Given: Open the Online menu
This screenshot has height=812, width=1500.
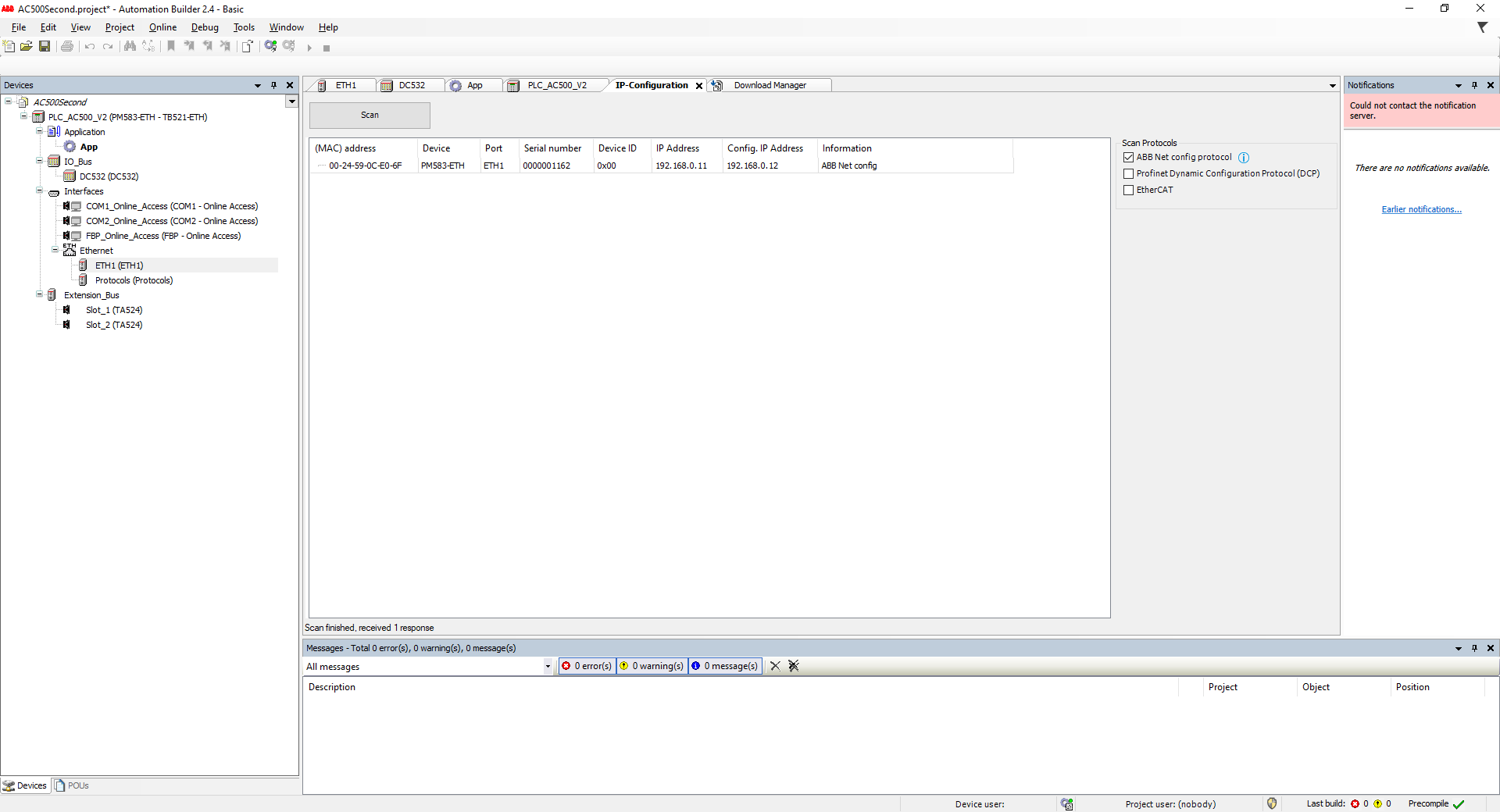Looking at the screenshot, I should pyautogui.click(x=162, y=27).
